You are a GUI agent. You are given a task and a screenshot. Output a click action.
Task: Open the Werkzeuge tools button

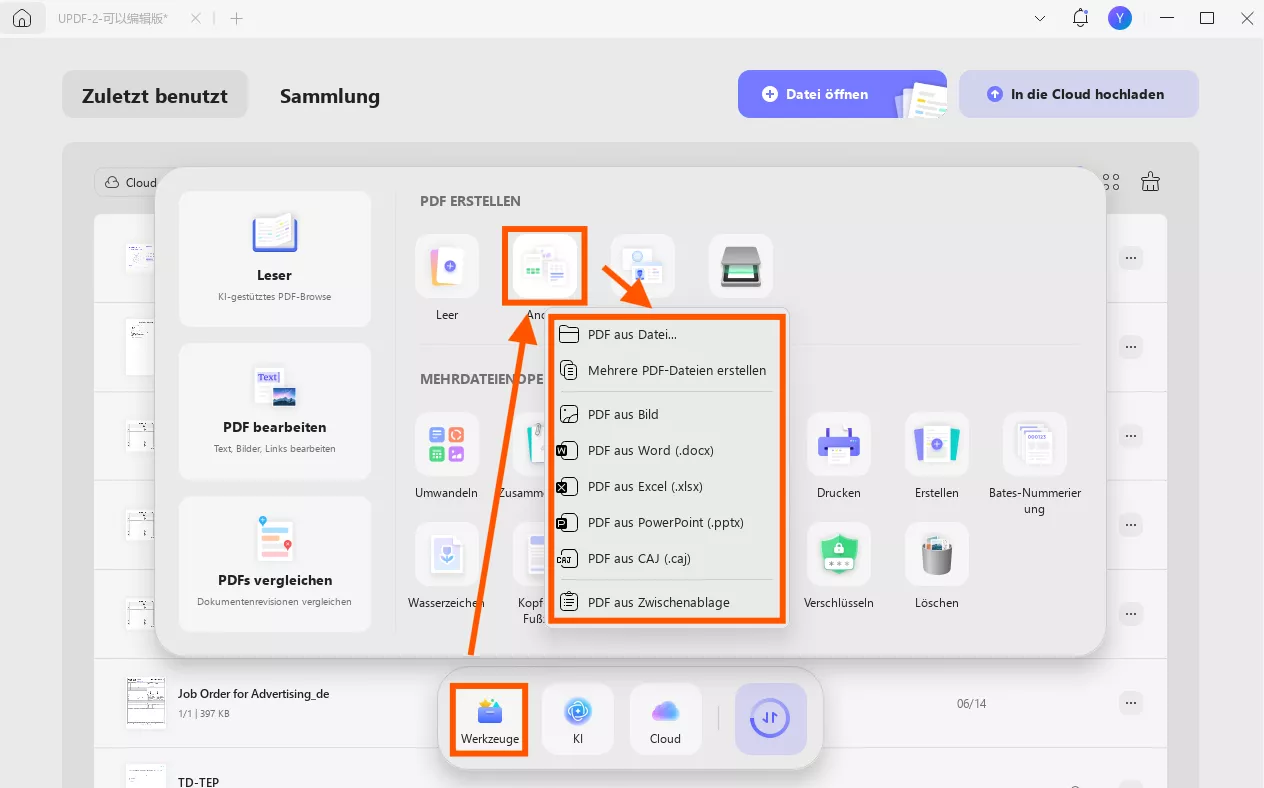point(490,719)
